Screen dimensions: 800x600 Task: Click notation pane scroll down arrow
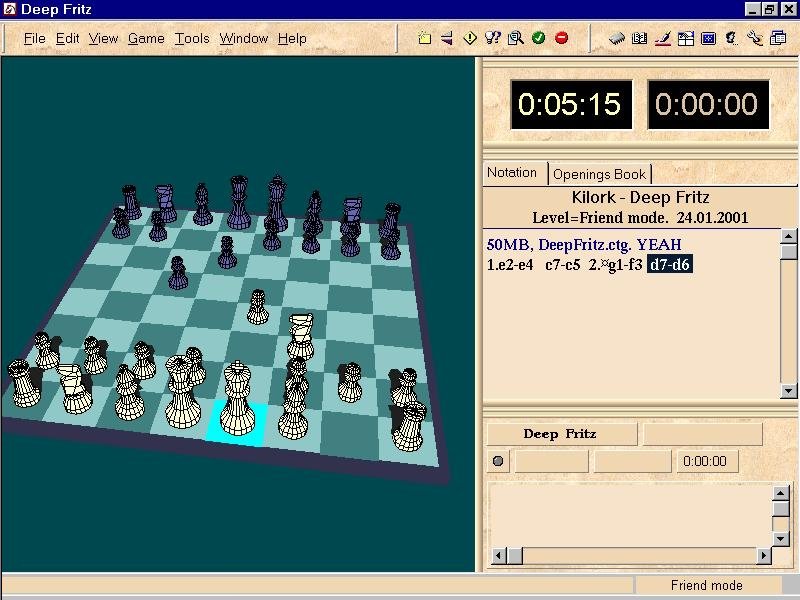(x=788, y=391)
